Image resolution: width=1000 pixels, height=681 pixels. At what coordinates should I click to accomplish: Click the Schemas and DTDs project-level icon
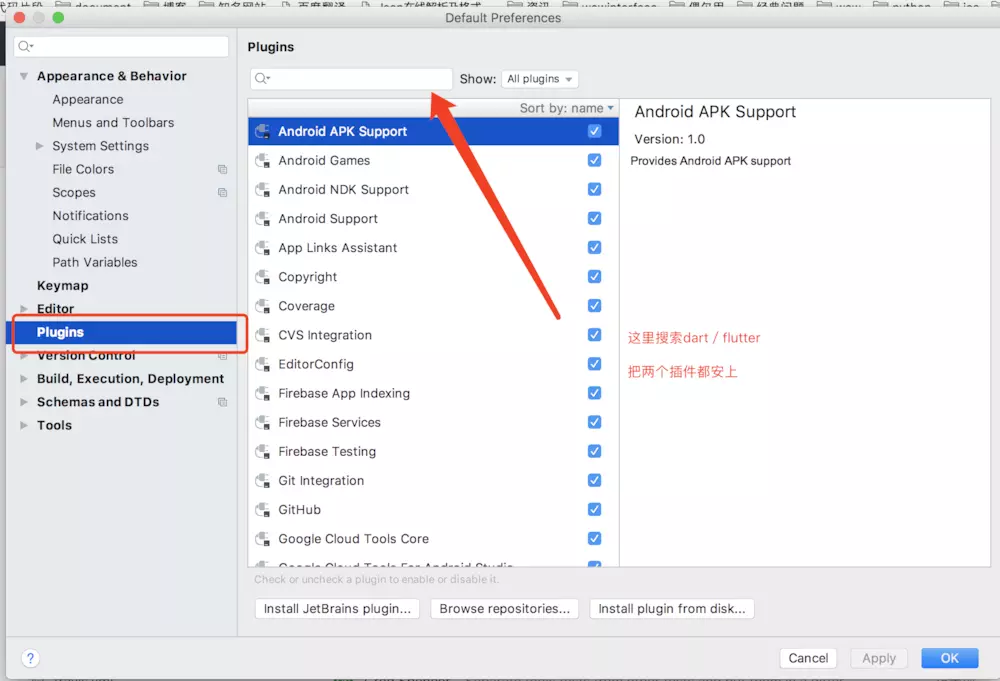coord(223,402)
